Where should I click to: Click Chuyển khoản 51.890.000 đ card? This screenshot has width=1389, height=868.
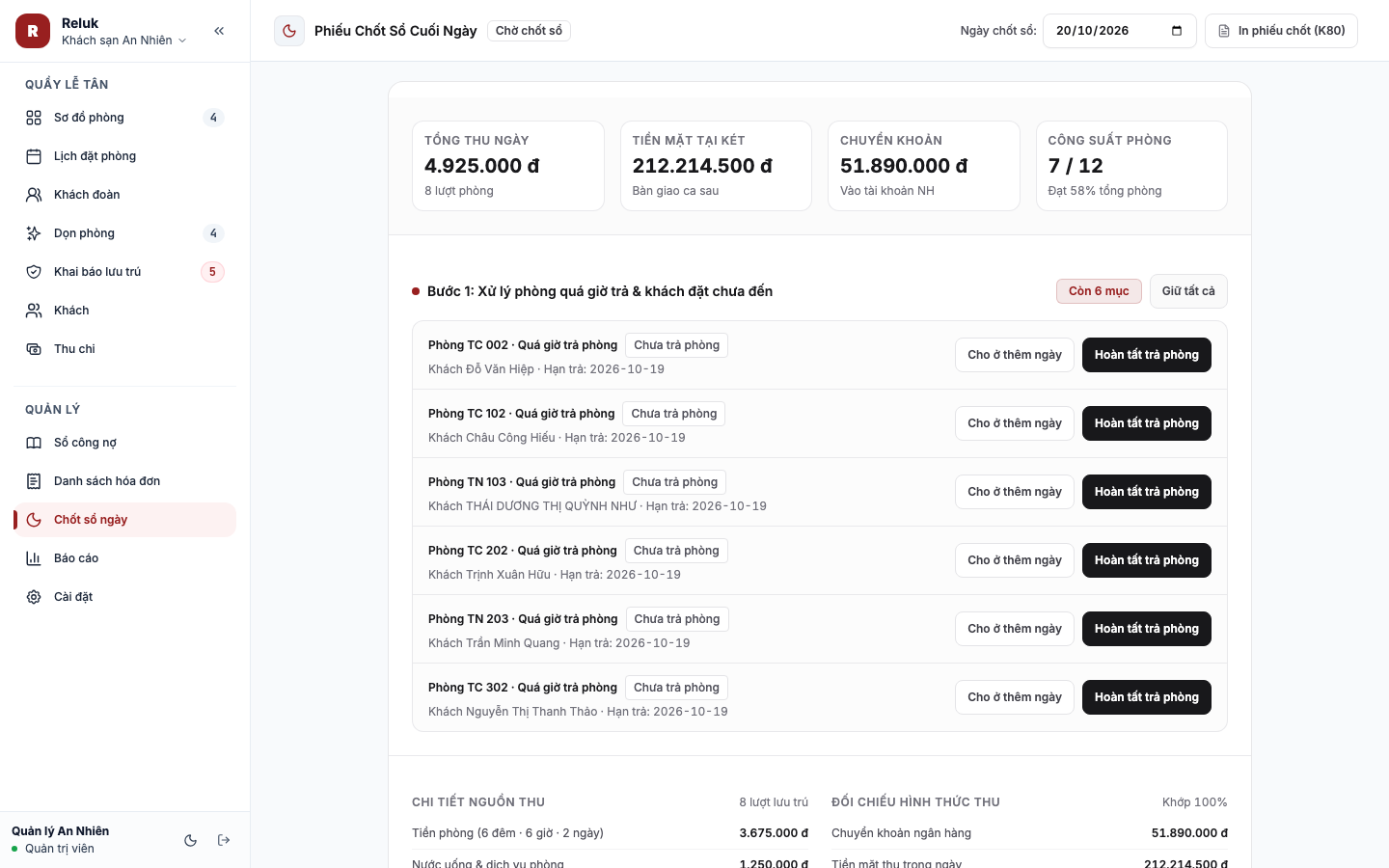click(924, 166)
